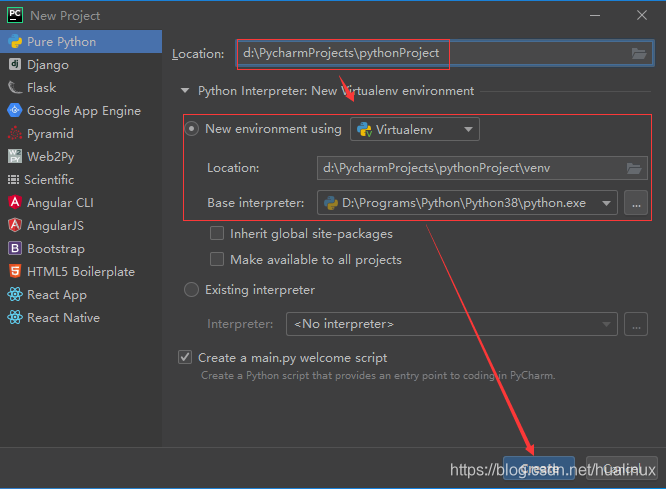Viewport: 666px width, 489px height.
Task: Click the venv Location path field
Action: (x=482, y=168)
